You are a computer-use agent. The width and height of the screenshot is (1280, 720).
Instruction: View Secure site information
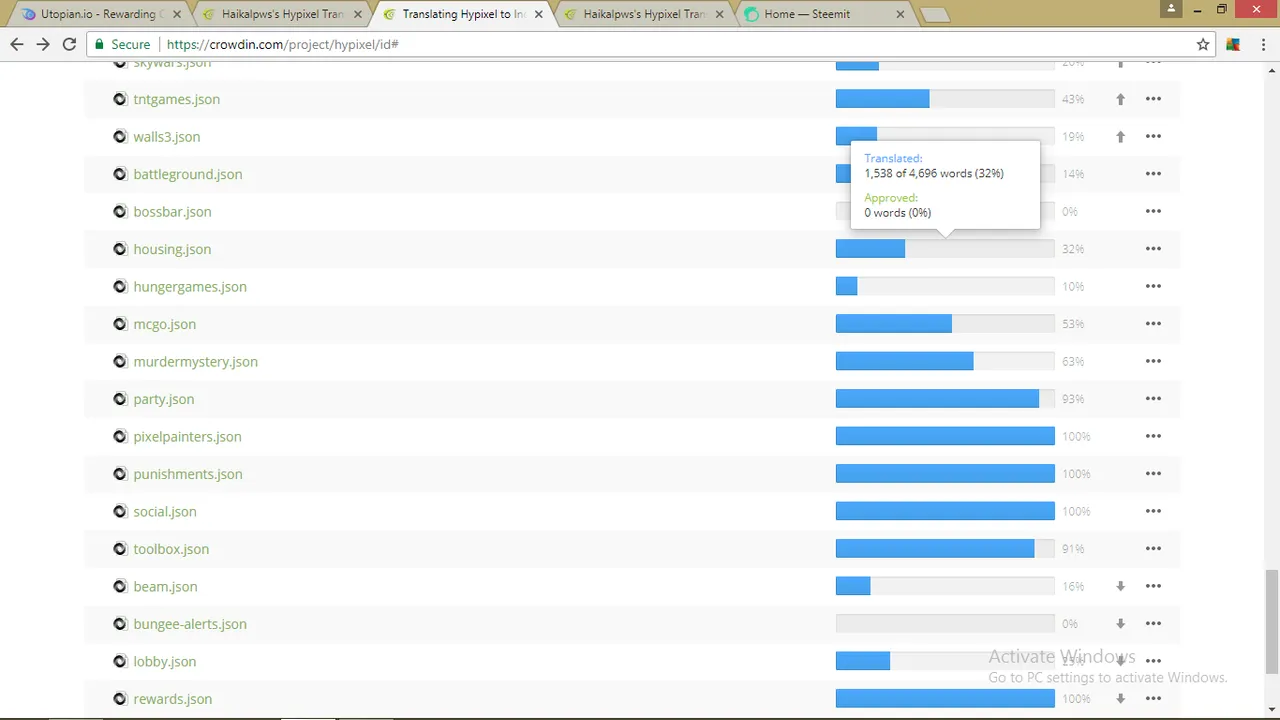click(x=122, y=44)
